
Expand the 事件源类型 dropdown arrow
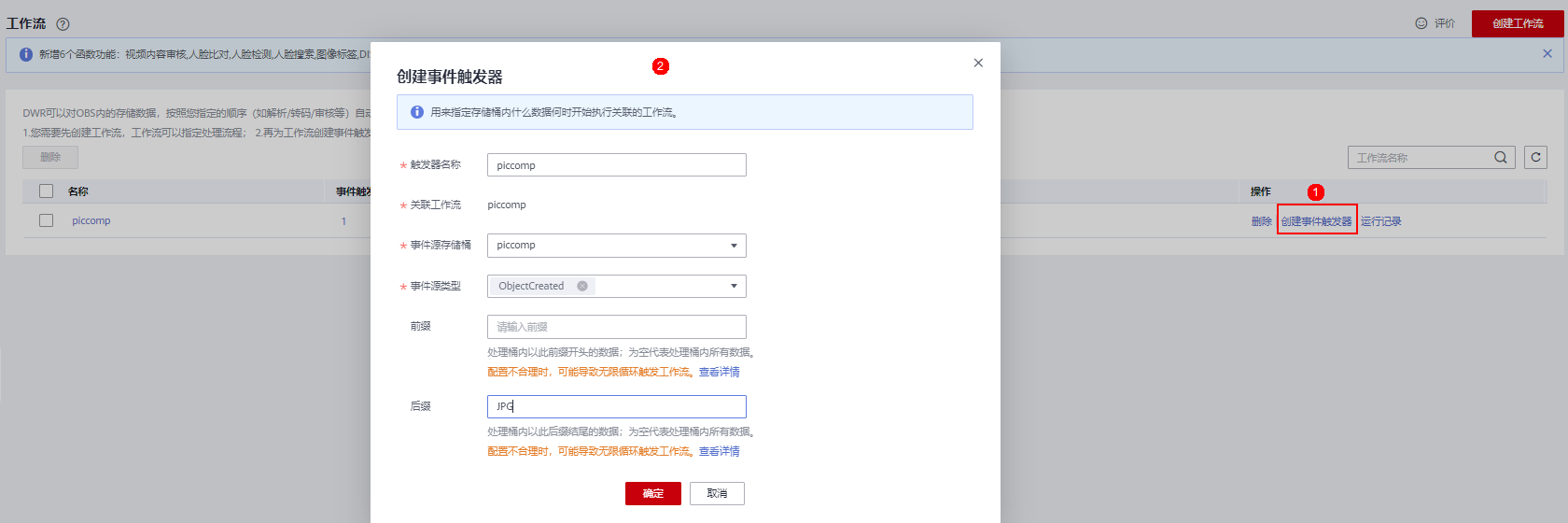(734, 286)
